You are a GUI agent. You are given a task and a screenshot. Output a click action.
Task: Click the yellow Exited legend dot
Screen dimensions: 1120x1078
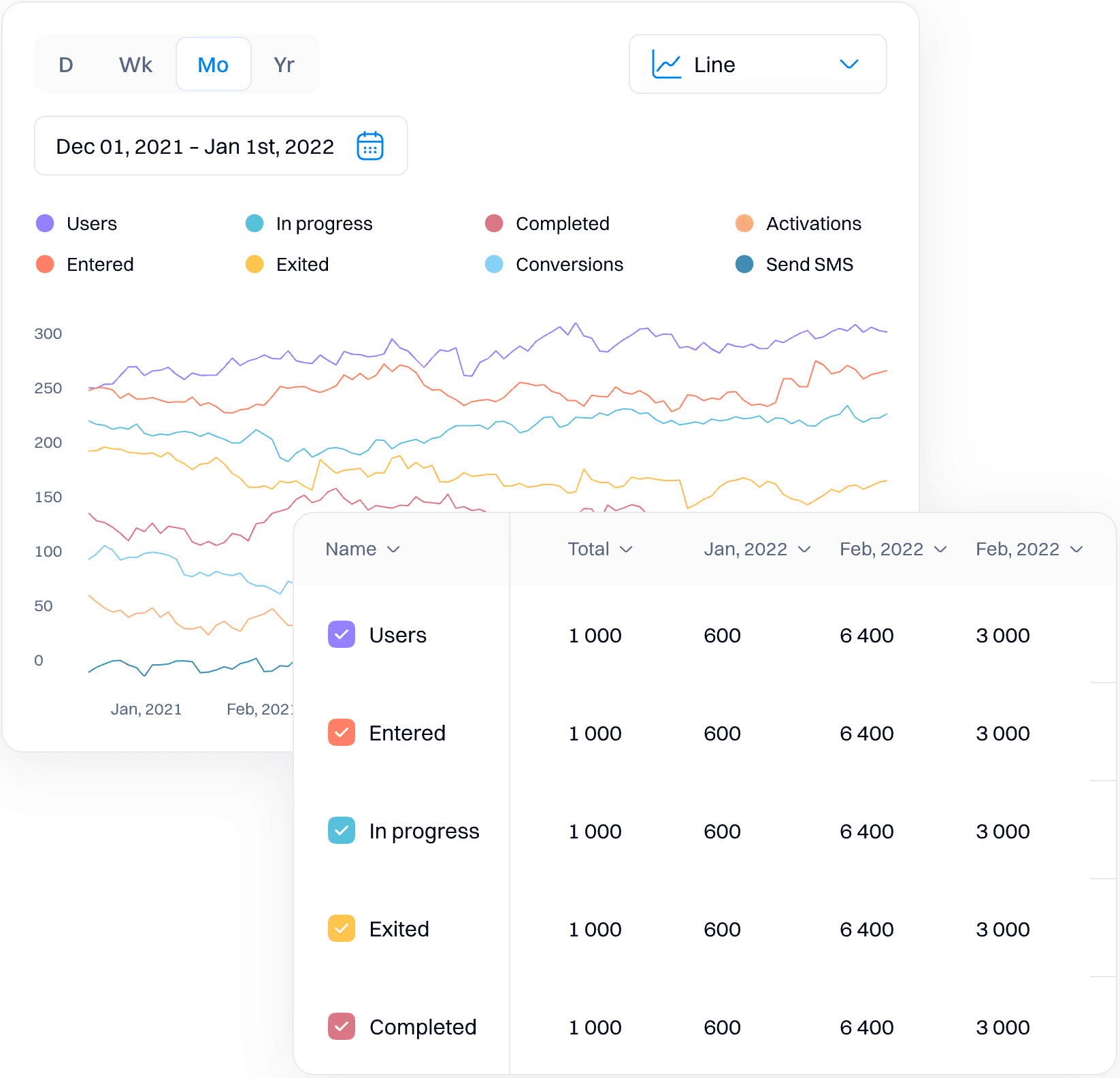click(x=254, y=264)
